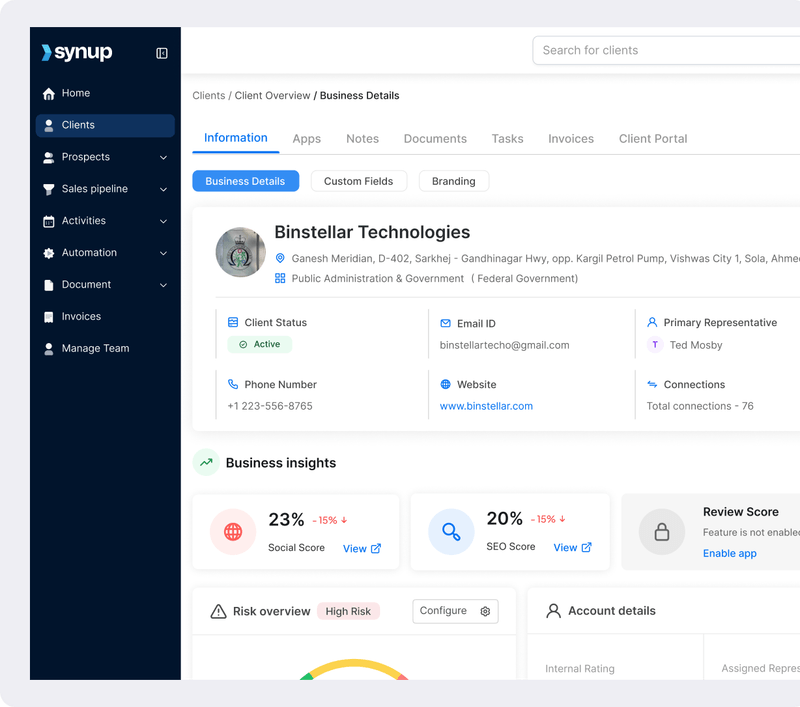
Task: Open the Notes tab
Action: pyautogui.click(x=362, y=139)
